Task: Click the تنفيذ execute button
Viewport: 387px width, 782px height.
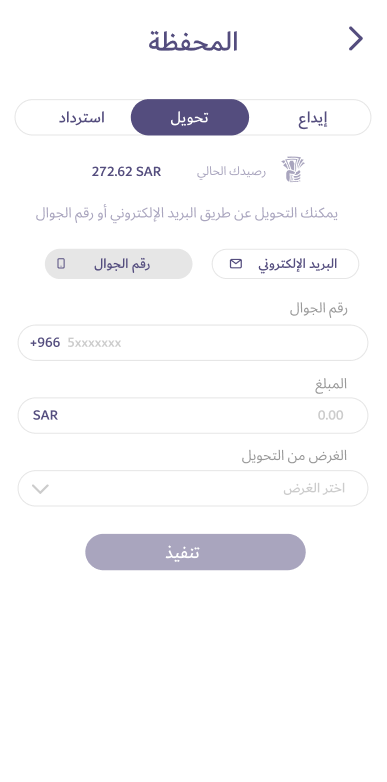Action: click(195, 552)
